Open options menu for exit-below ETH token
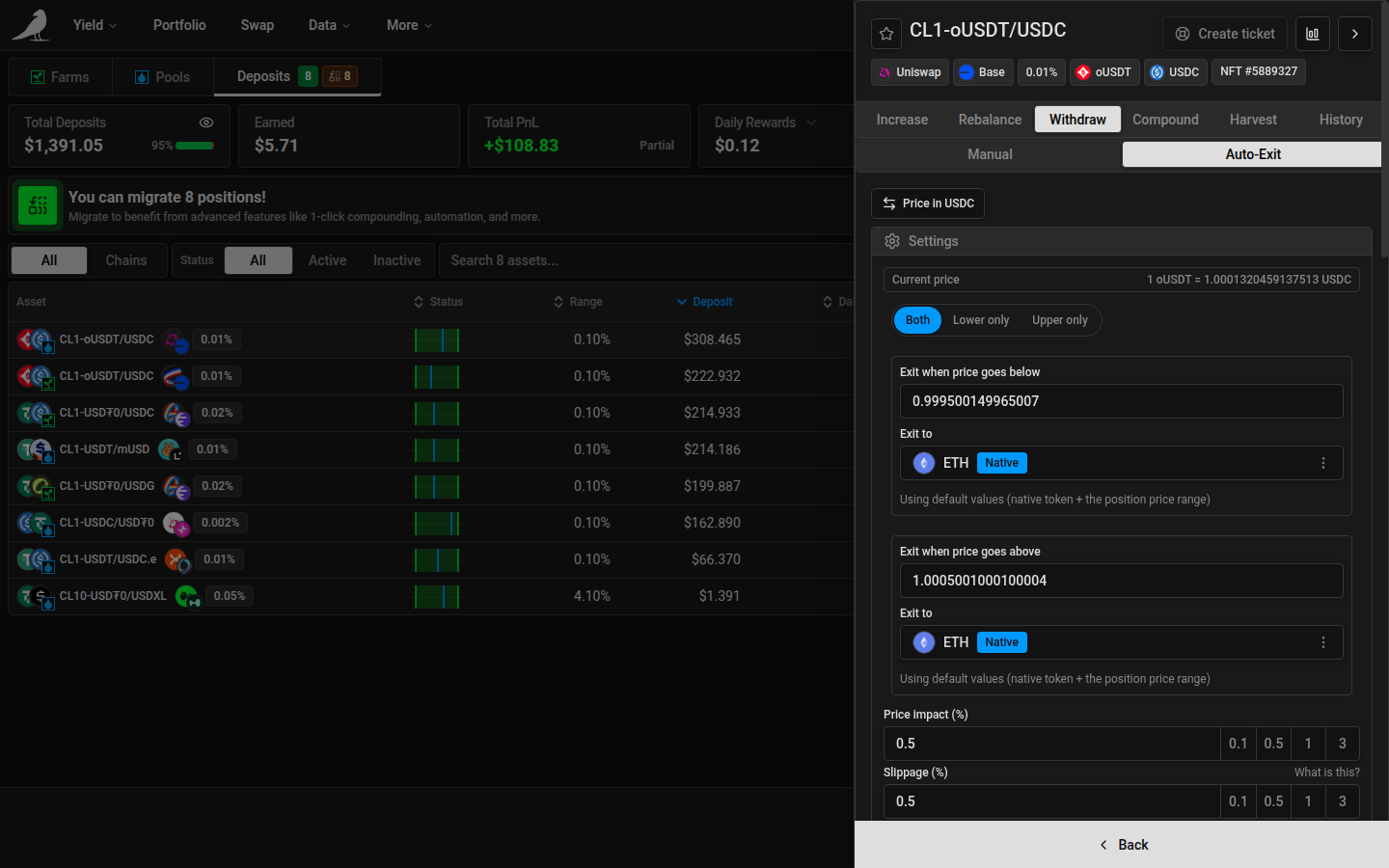Viewport: 1389px width, 868px height. 1323,463
